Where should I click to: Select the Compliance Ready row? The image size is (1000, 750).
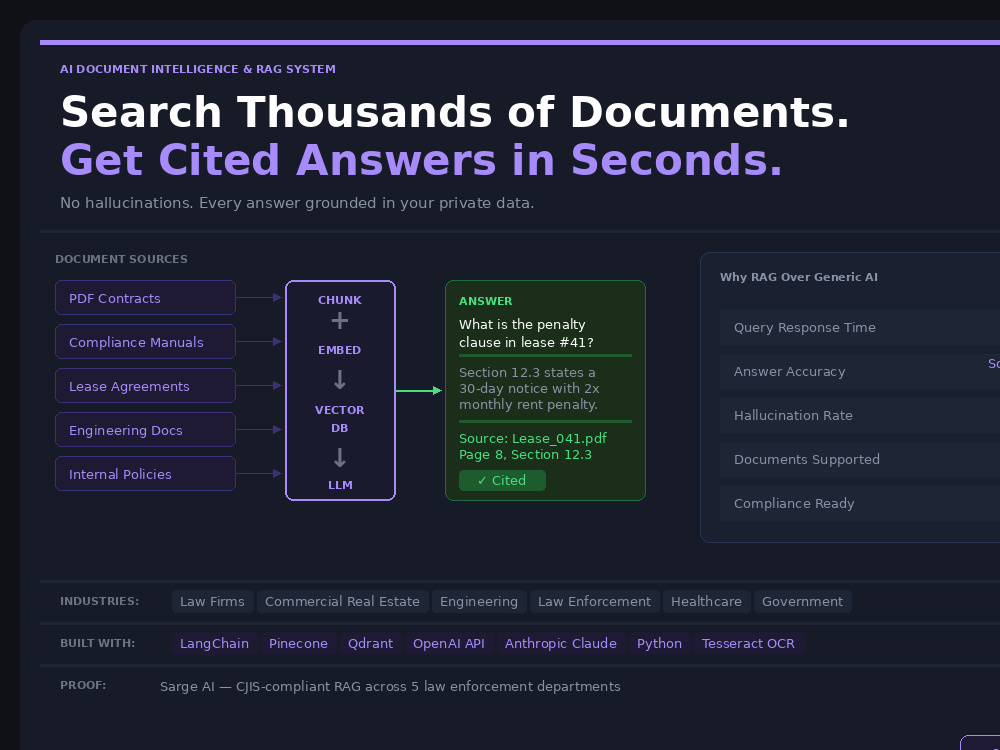(860, 503)
